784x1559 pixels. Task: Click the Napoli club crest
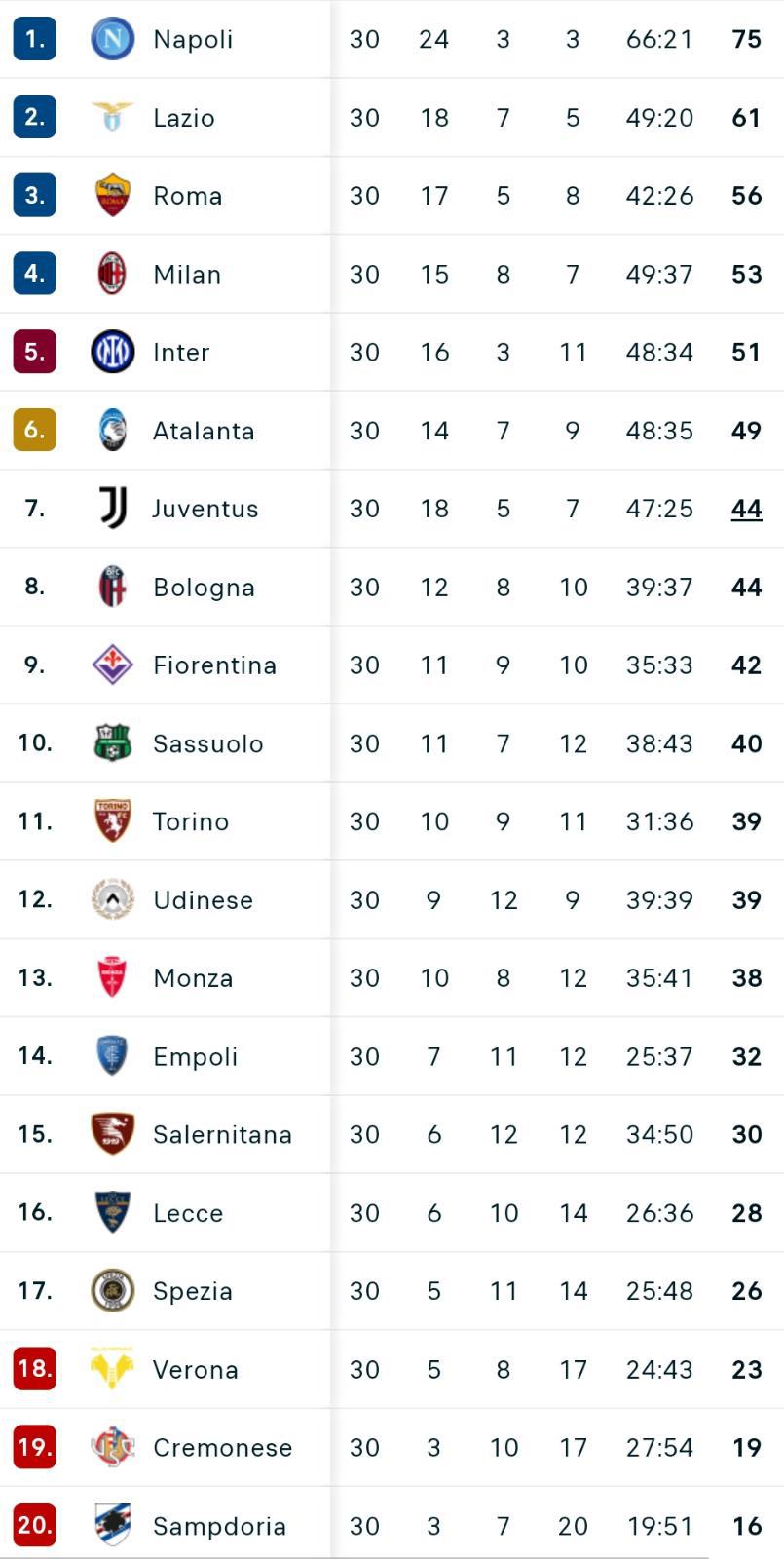click(x=112, y=39)
